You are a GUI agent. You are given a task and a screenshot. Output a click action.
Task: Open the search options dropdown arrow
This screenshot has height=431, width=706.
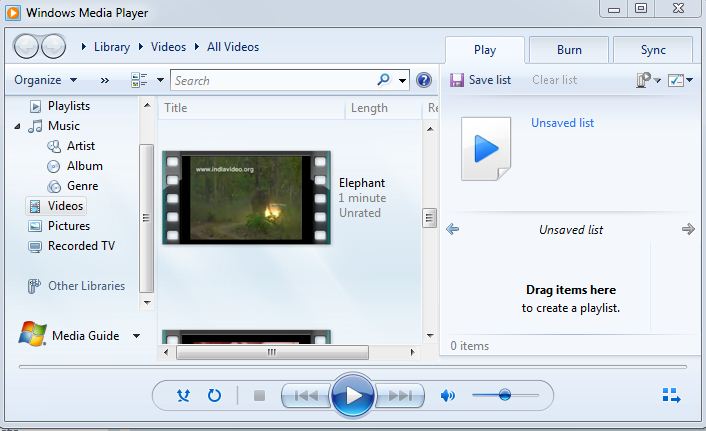click(x=402, y=81)
